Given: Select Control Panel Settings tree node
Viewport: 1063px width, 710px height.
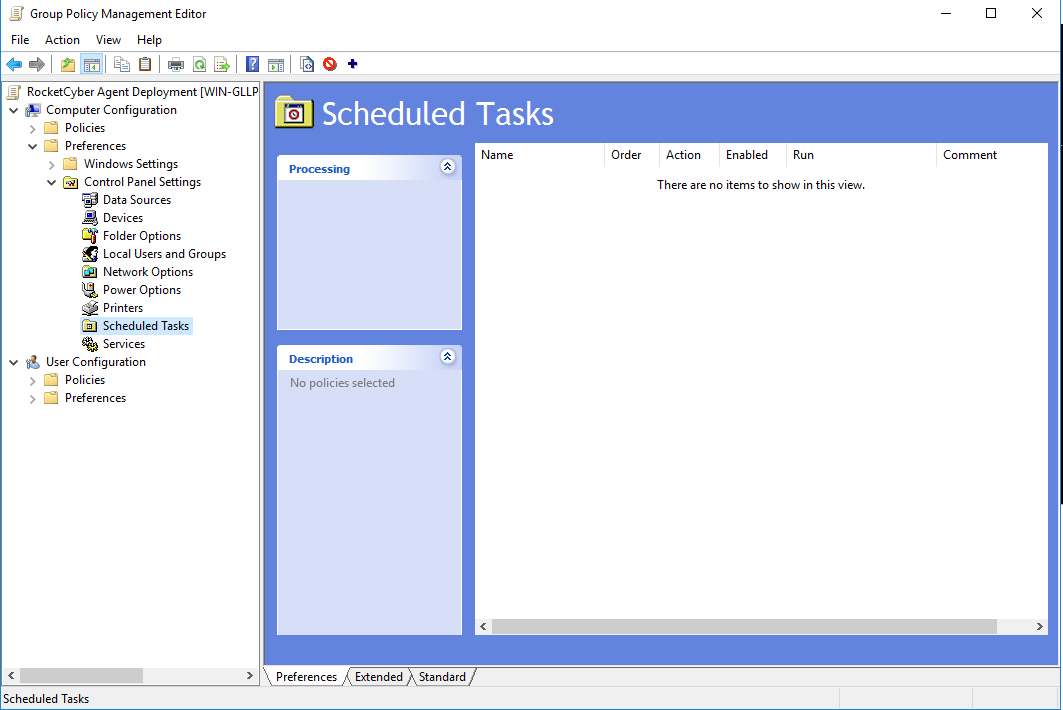Looking at the screenshot, I should (x=142, y=182).
